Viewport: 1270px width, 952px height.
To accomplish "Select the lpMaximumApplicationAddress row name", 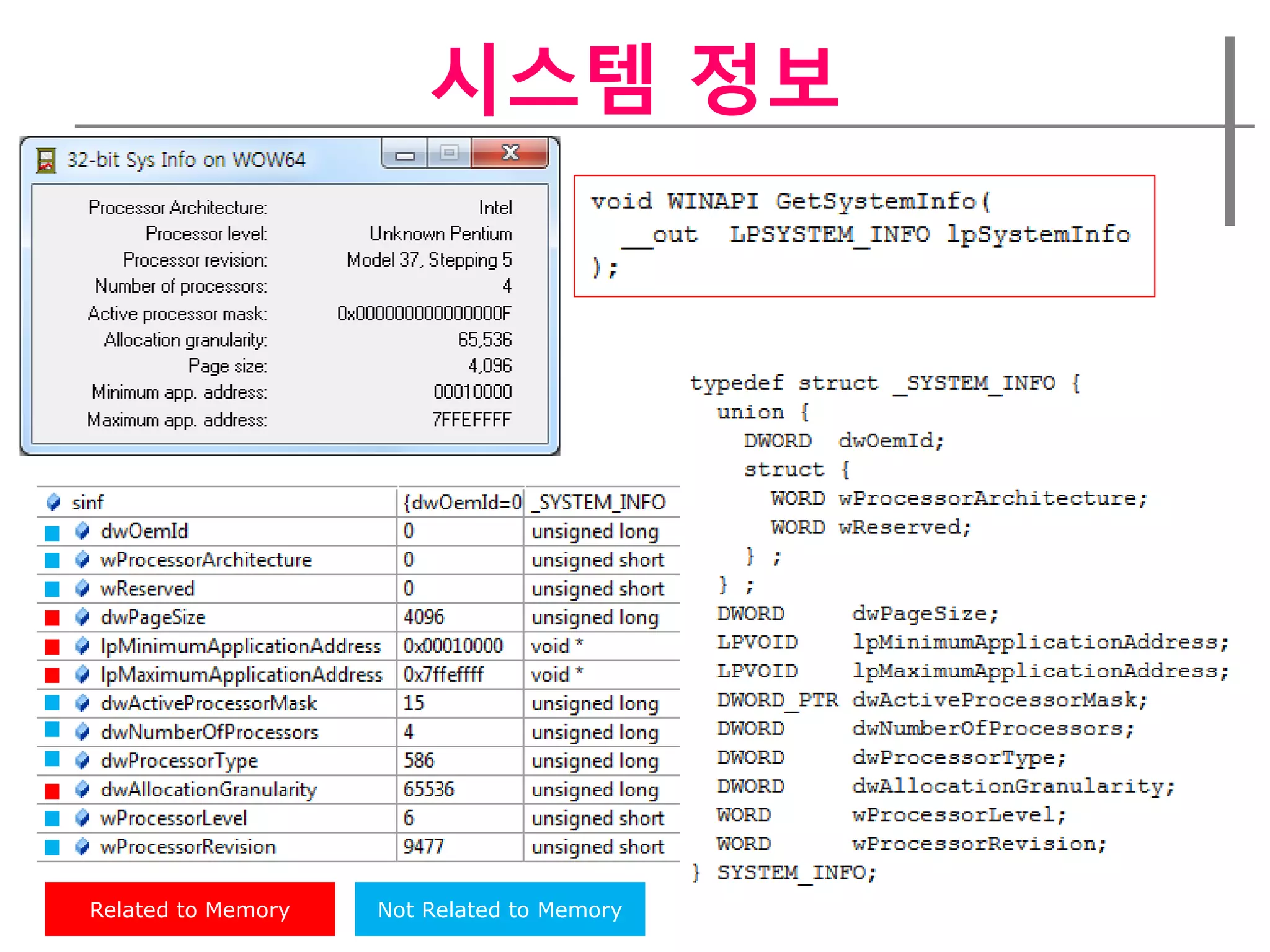I will [x=242, y=674].
